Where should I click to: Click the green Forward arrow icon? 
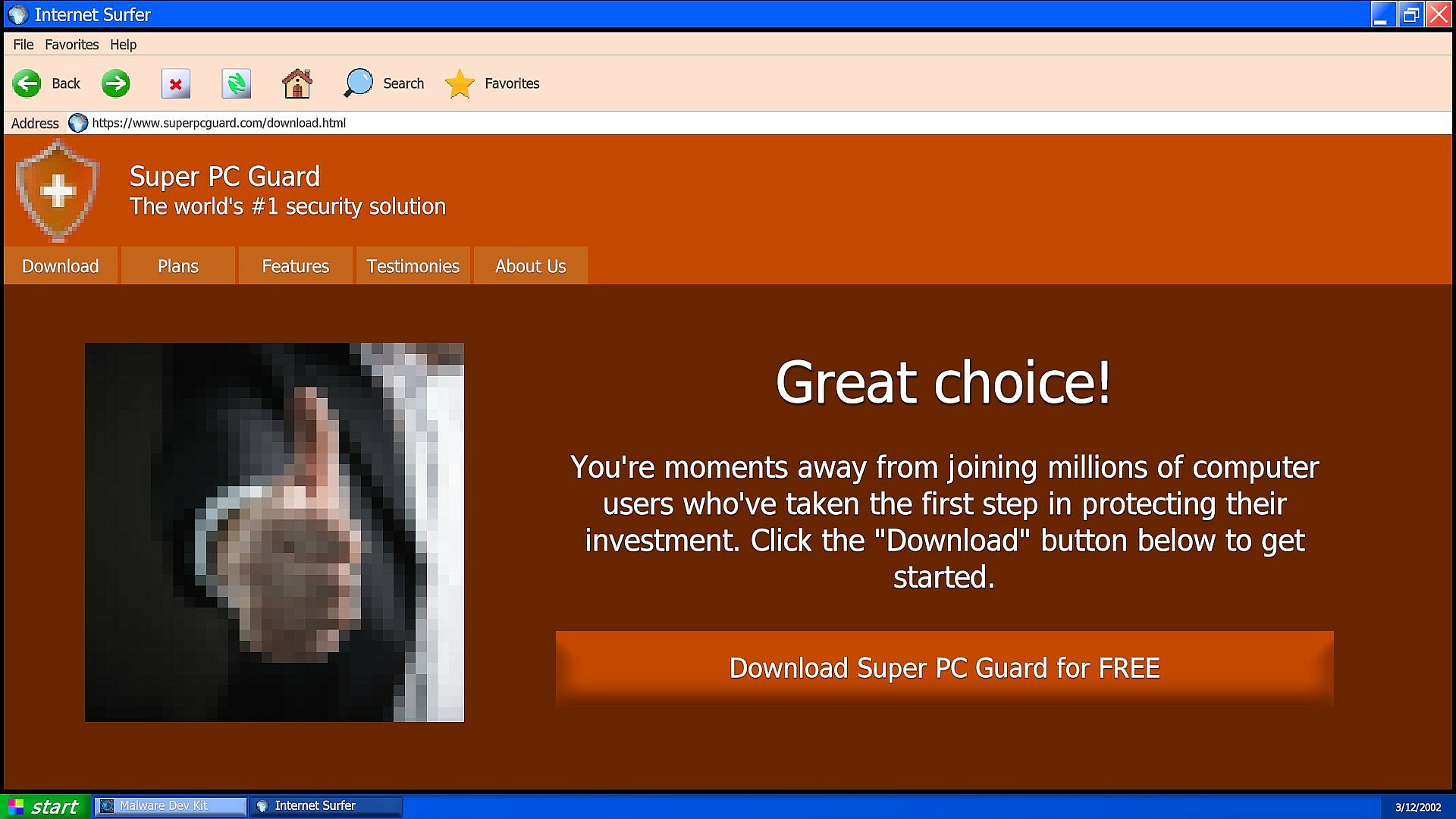click(x=116, y=83)
